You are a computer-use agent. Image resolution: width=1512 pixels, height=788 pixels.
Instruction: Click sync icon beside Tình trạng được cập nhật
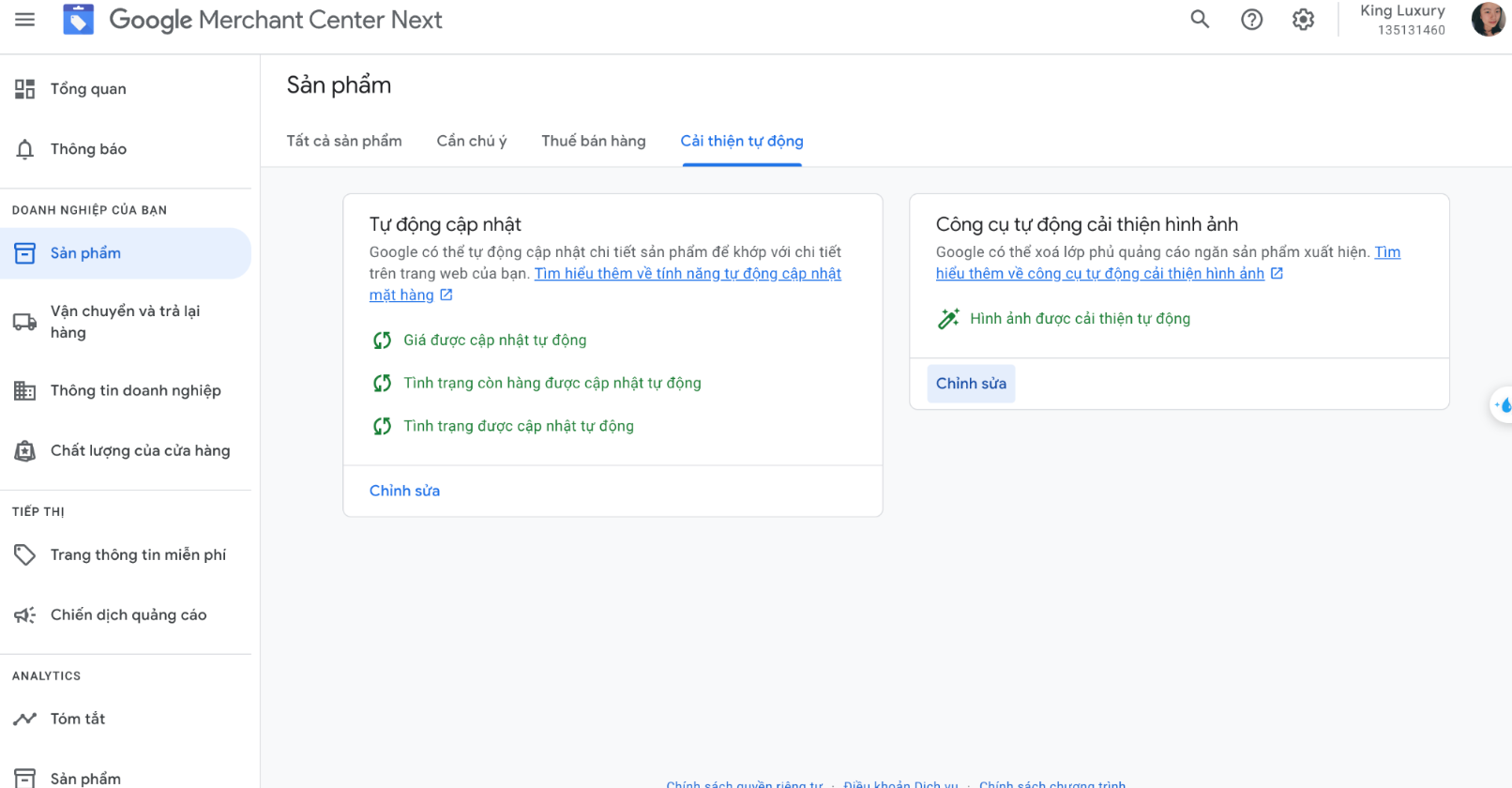click(x=382, y=427)
